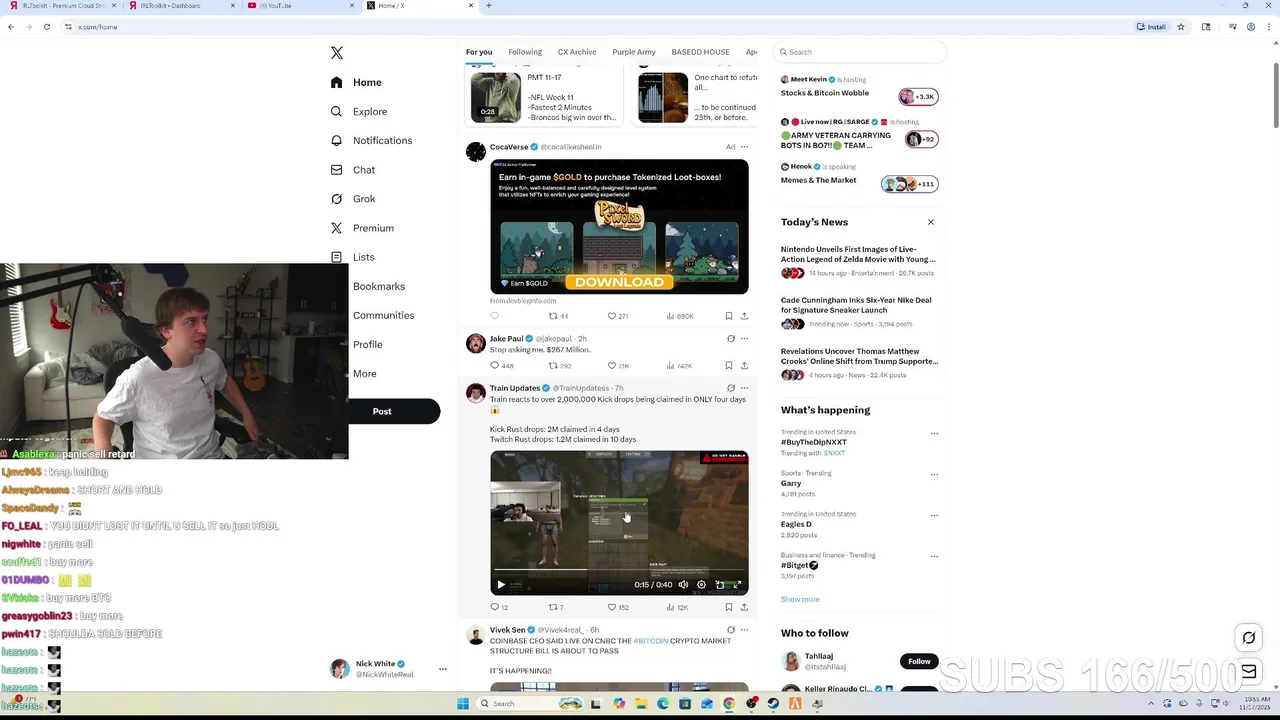Open video settings gear in Train Updates video

pyautogui.click(x=701, y=585)
